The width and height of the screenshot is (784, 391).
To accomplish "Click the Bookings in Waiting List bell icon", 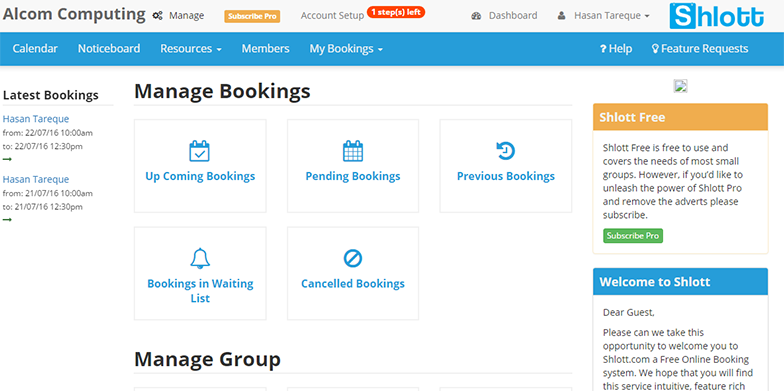I will pyautogui.click(x=200, y=258).
